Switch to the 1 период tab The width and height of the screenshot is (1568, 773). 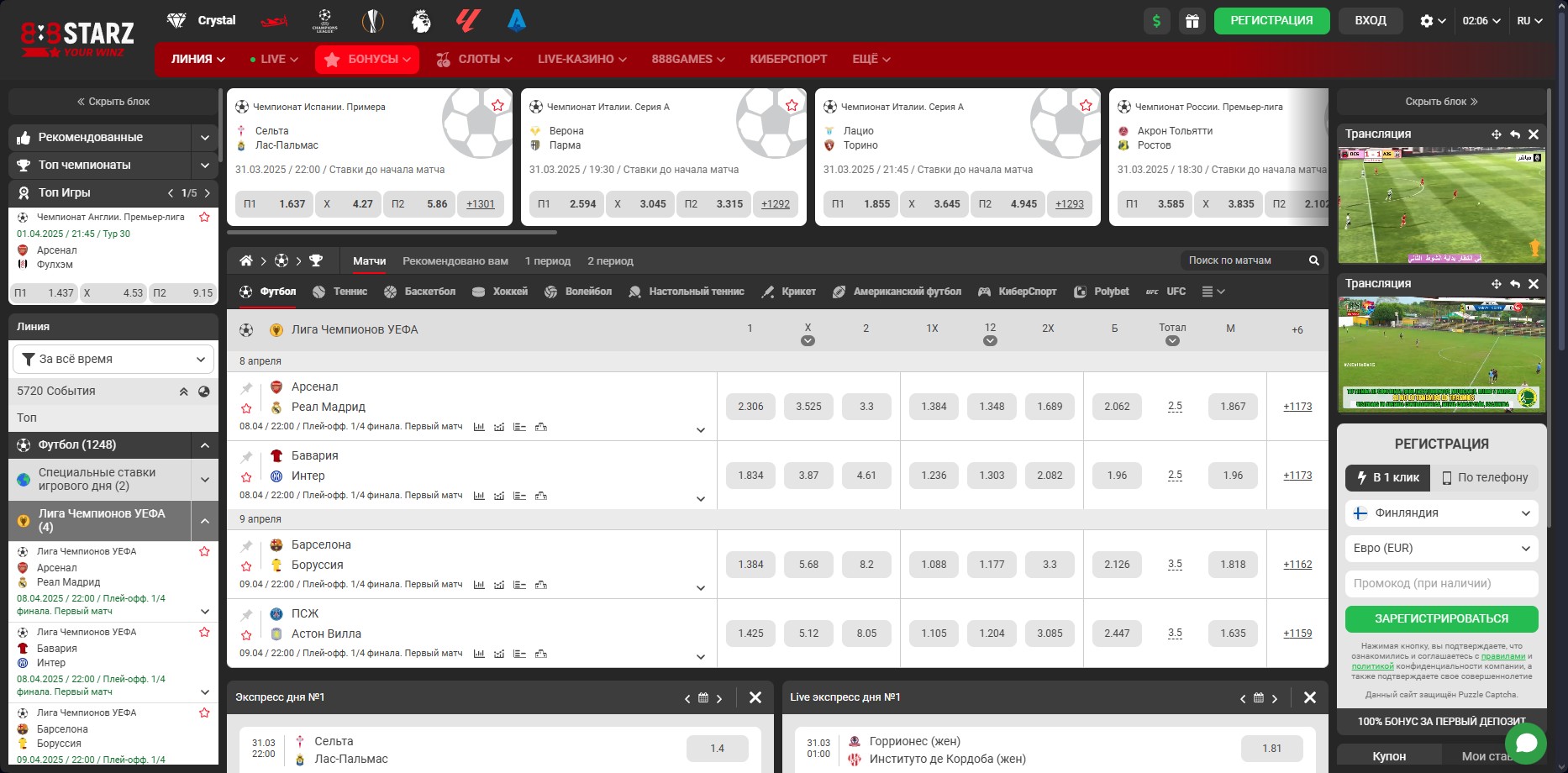(x=548, y=261)
